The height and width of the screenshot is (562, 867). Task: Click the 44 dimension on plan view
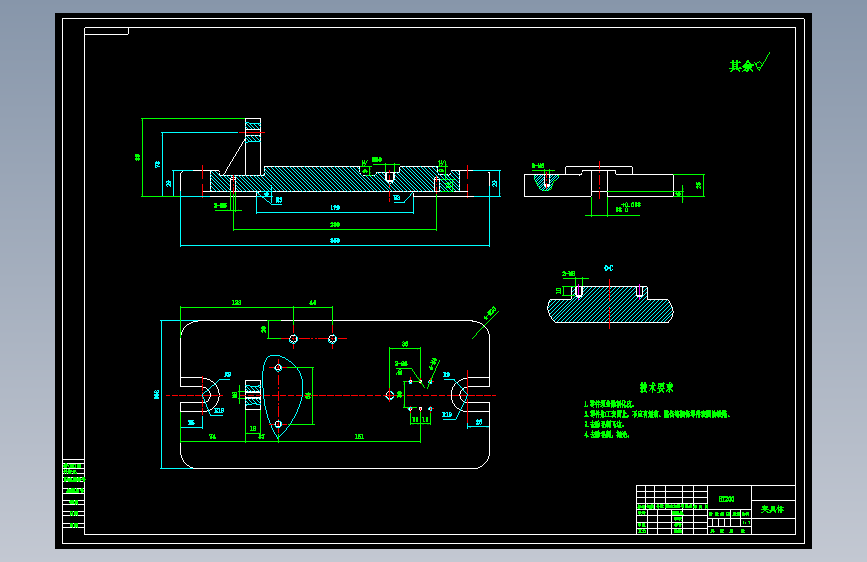click(x=312, y=303)
